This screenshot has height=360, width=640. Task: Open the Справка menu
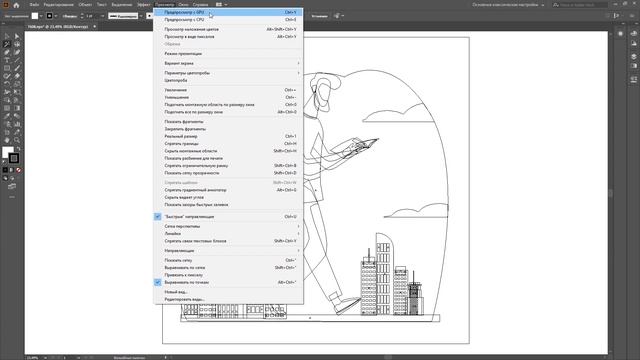coord(200,5)
